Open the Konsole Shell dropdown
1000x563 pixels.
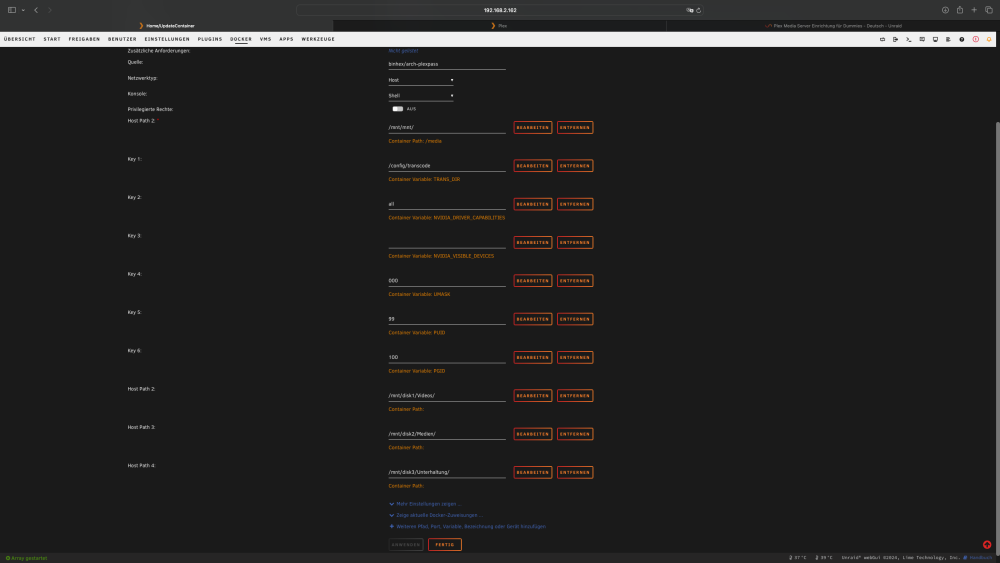421,96
